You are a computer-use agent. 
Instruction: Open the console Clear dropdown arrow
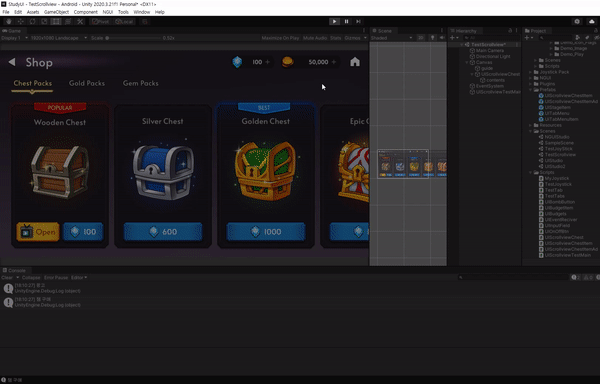[17, 278]
